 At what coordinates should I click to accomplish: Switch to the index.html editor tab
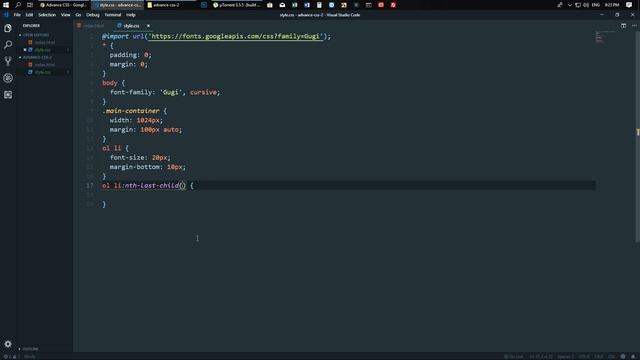93,26
